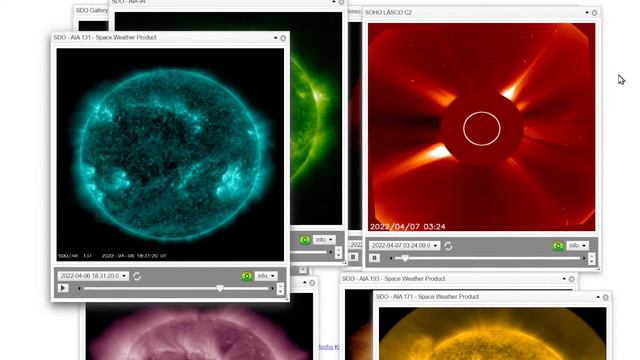Collapse the SOHO LASCO C2 window
This screenshot has width=640, height=360.
(x=587, y=13)
